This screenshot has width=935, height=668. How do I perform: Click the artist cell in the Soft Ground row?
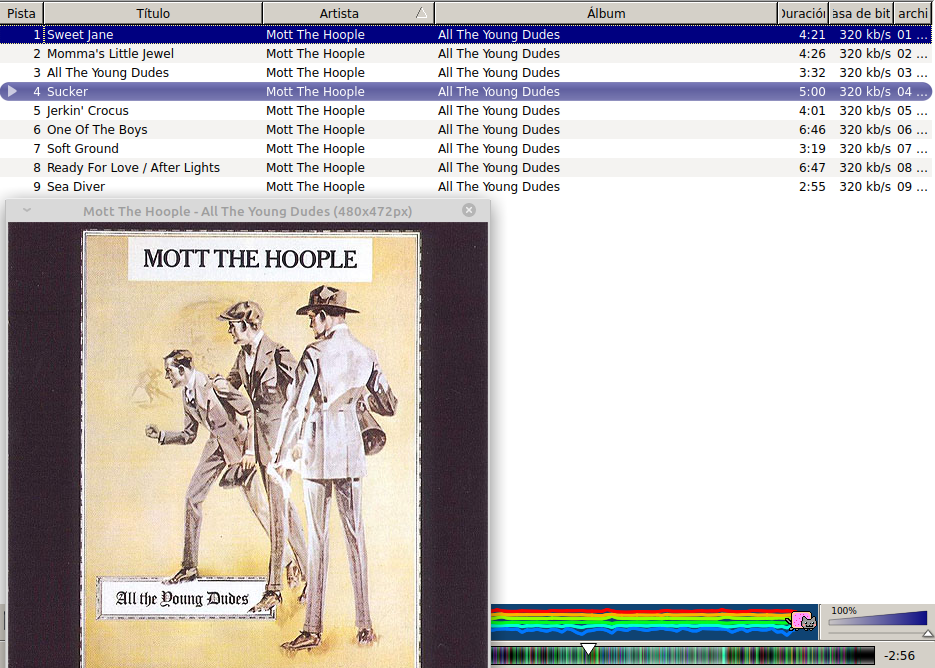[315, 149]
